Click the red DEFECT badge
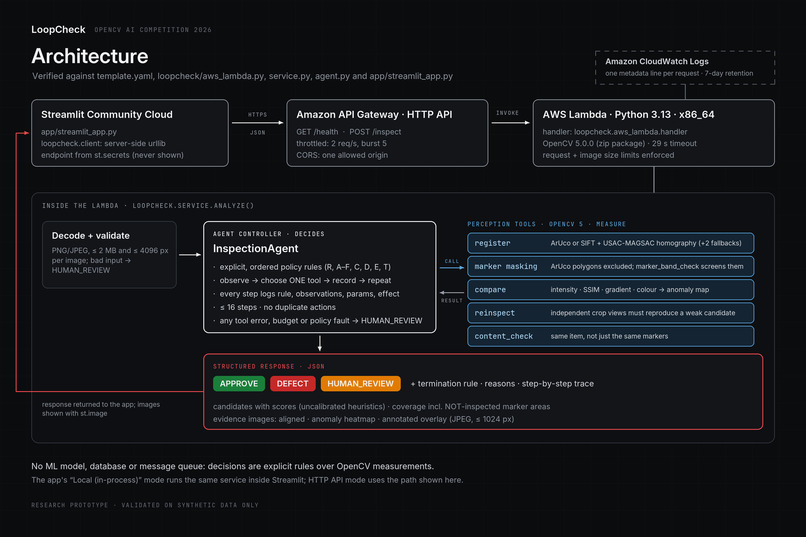 tap(292, 383)
